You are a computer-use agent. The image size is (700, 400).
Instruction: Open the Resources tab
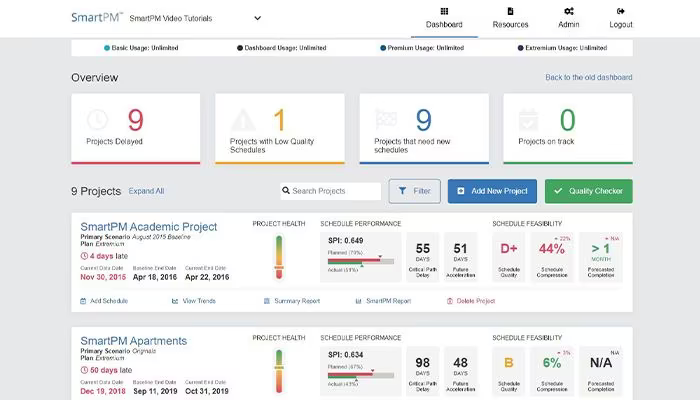coord(510,18)
